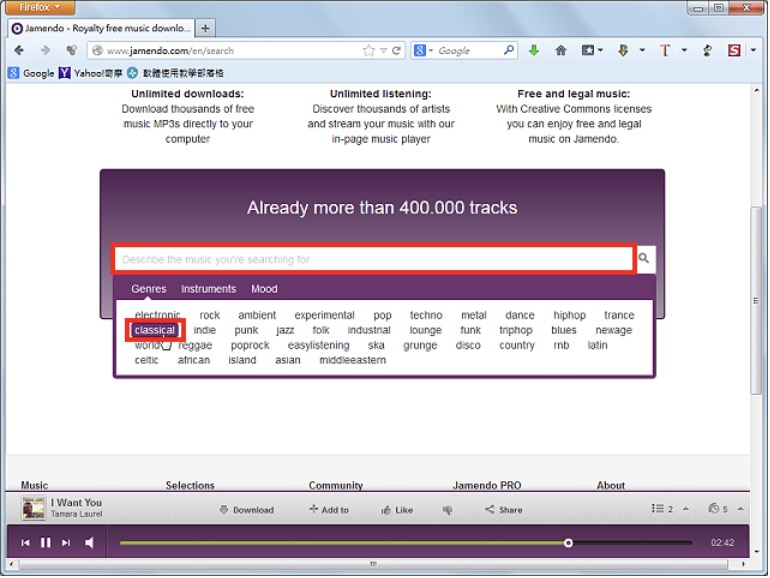The width and height of the screenshot is (770, 578).
Task: Pause the currently playing track
Action: 46,543
